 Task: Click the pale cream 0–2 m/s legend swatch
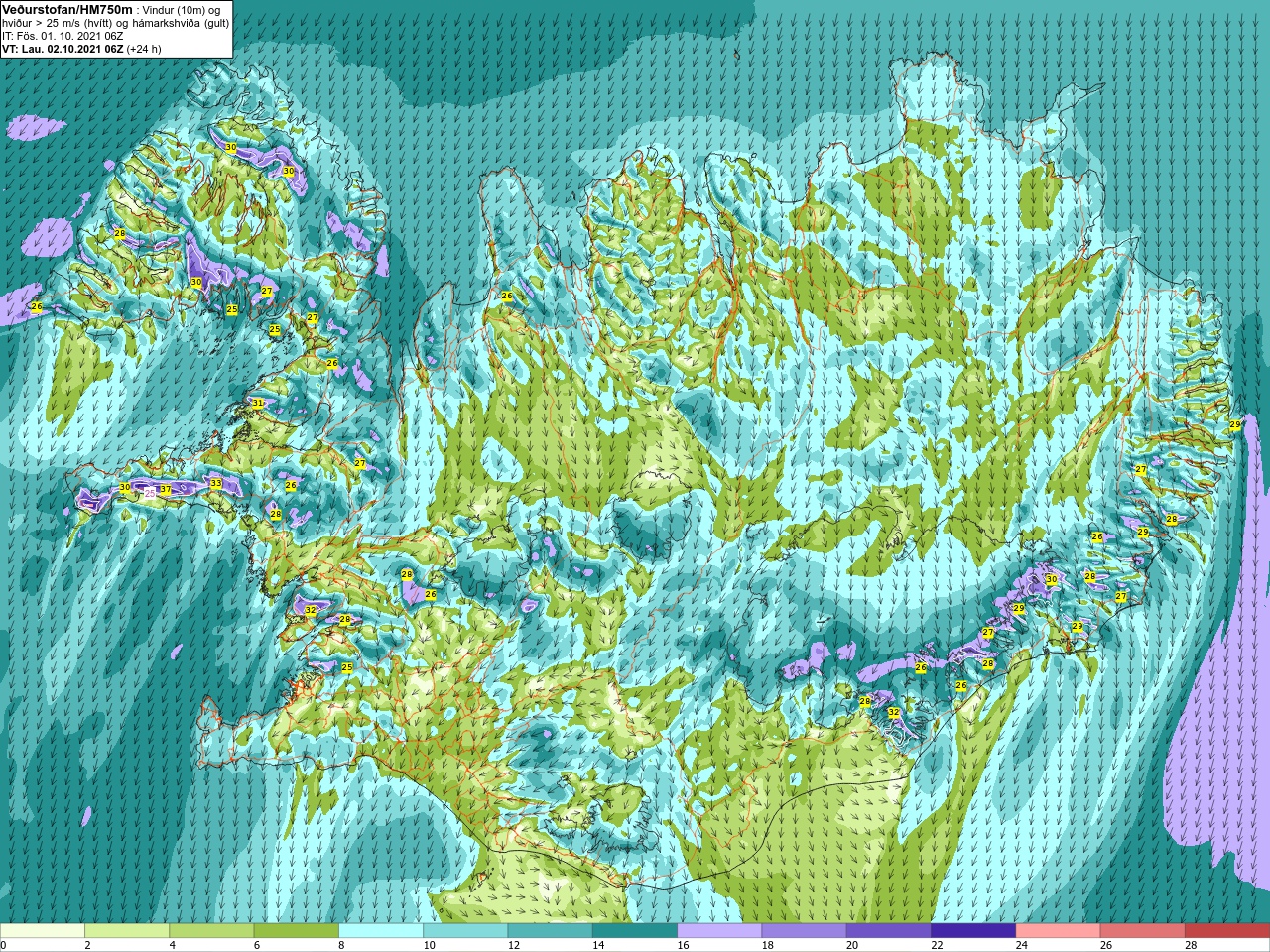43,931
